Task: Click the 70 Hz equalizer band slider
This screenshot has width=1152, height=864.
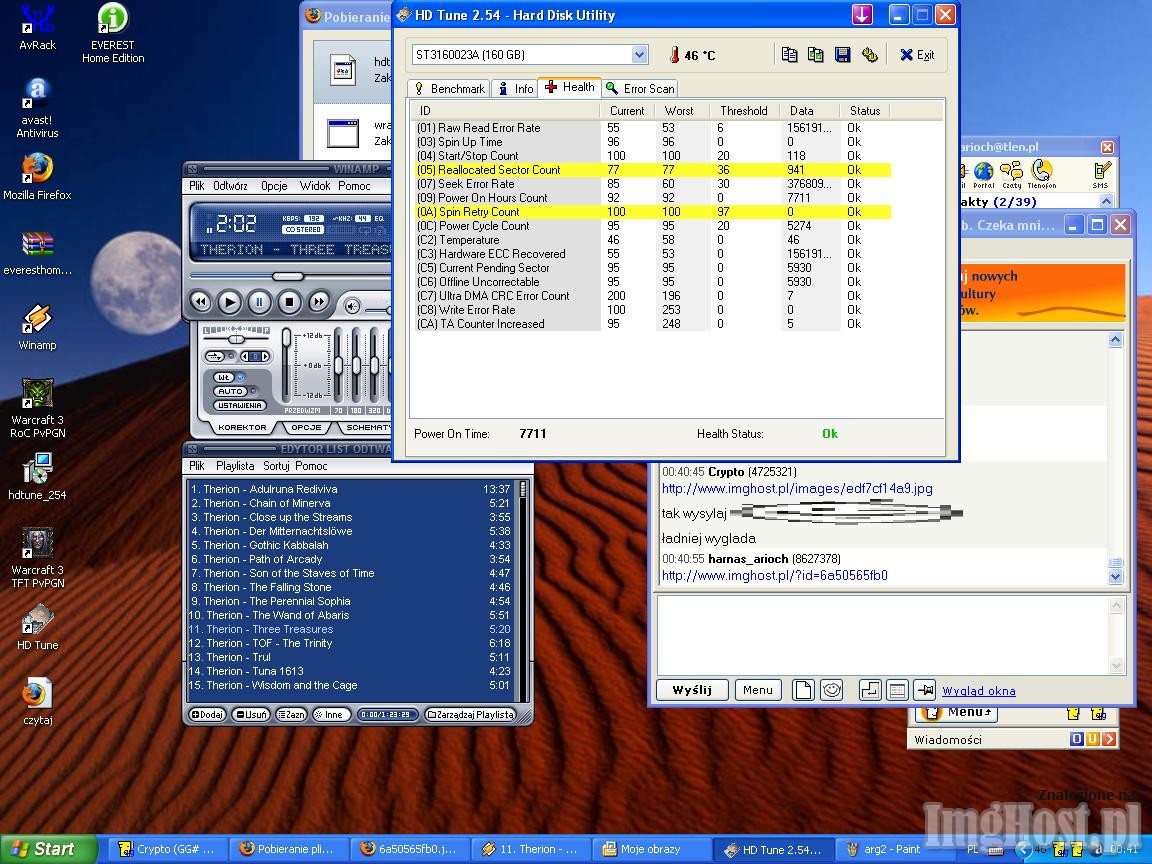Action: point(339,365)
